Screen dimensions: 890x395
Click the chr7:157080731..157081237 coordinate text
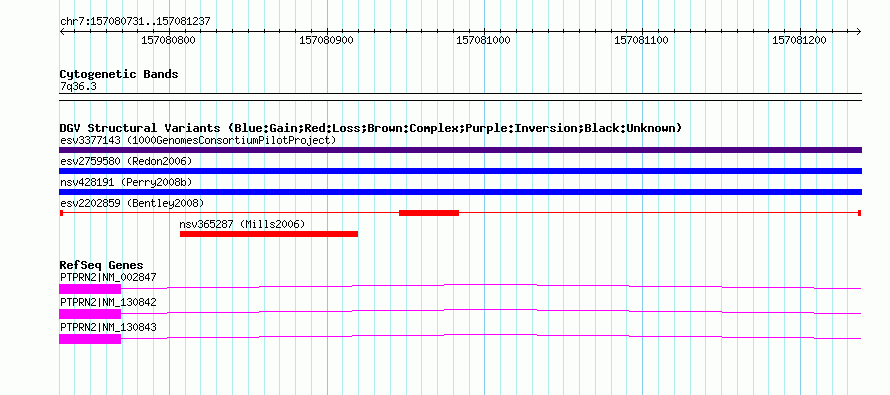pos(135,22)
